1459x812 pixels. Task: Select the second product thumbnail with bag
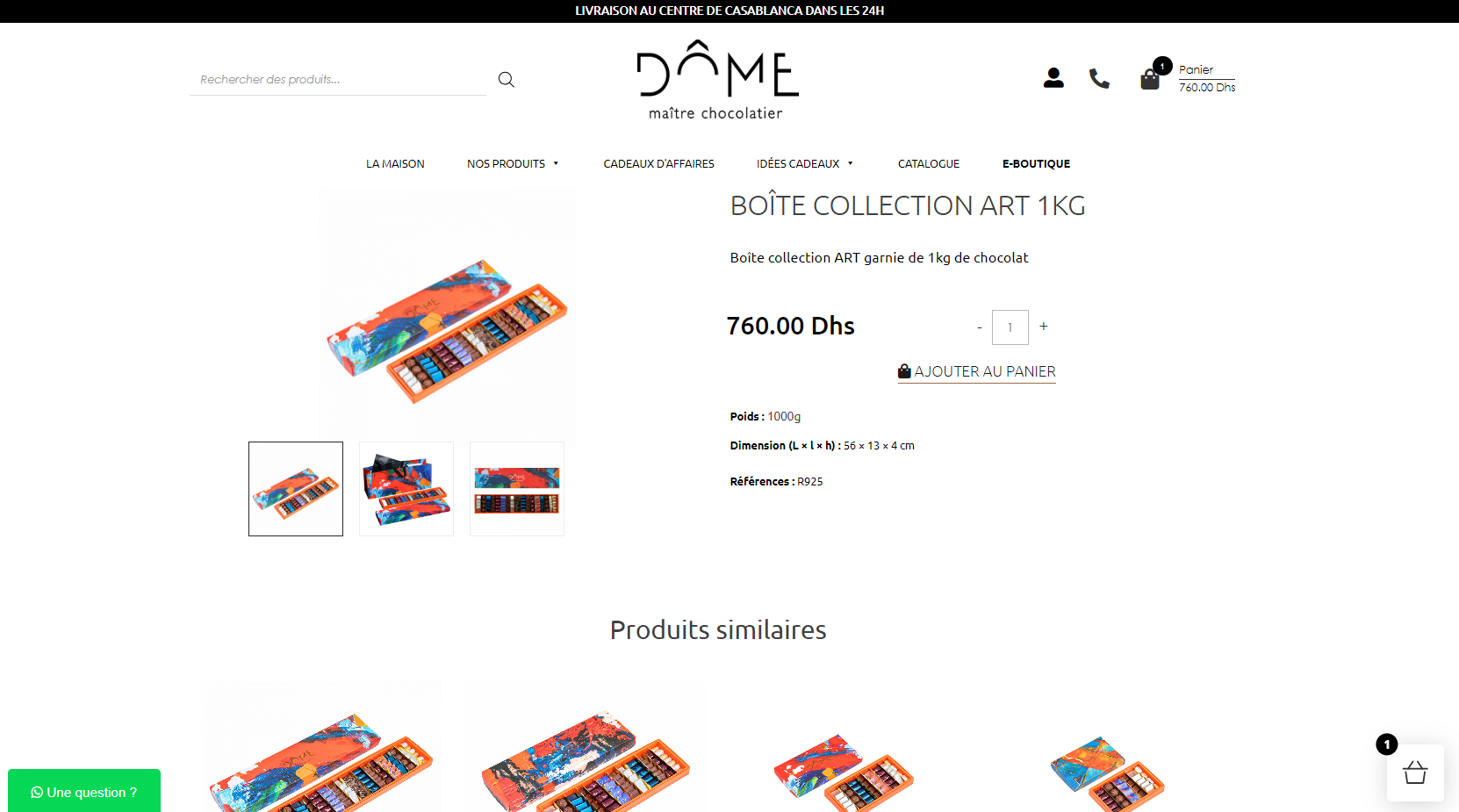point(406,489)
